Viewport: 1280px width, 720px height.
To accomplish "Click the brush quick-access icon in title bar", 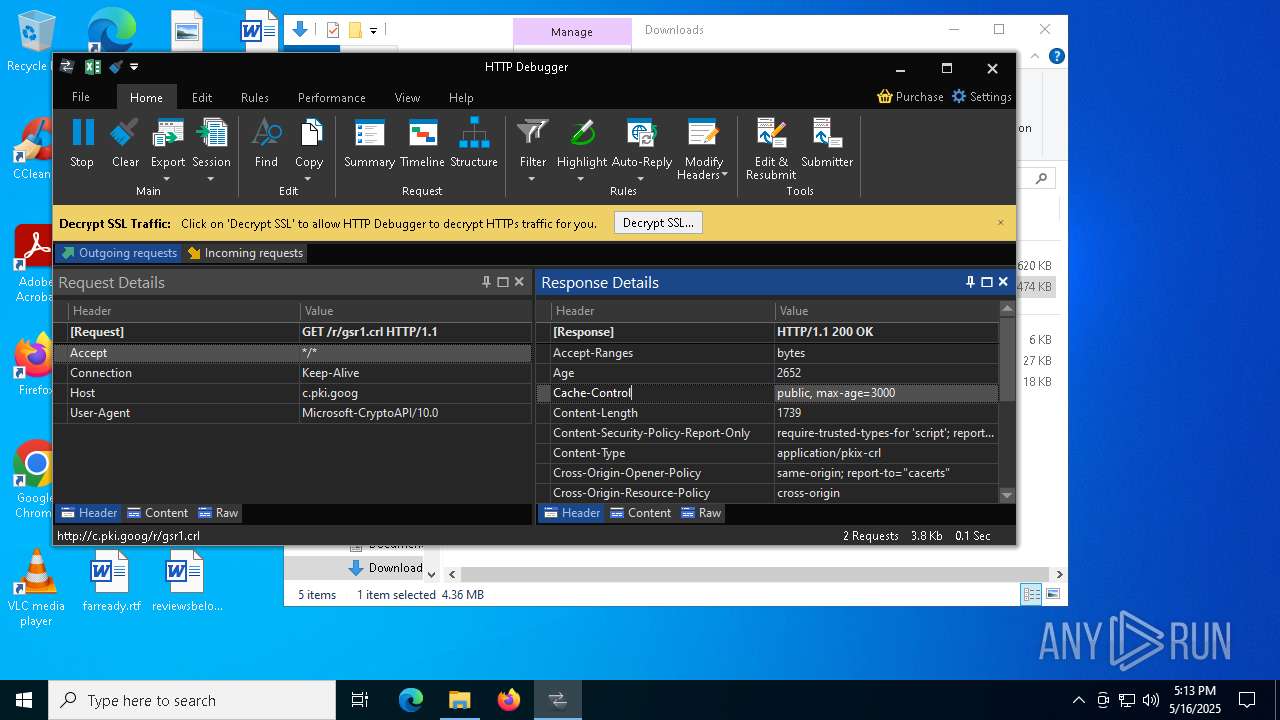I will 115,67.
